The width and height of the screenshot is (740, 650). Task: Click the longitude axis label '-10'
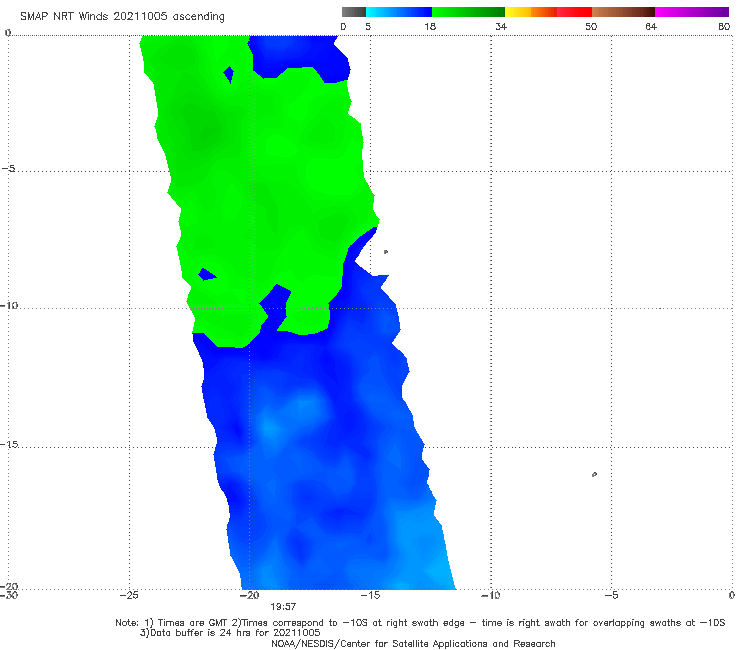coord(491,595)
